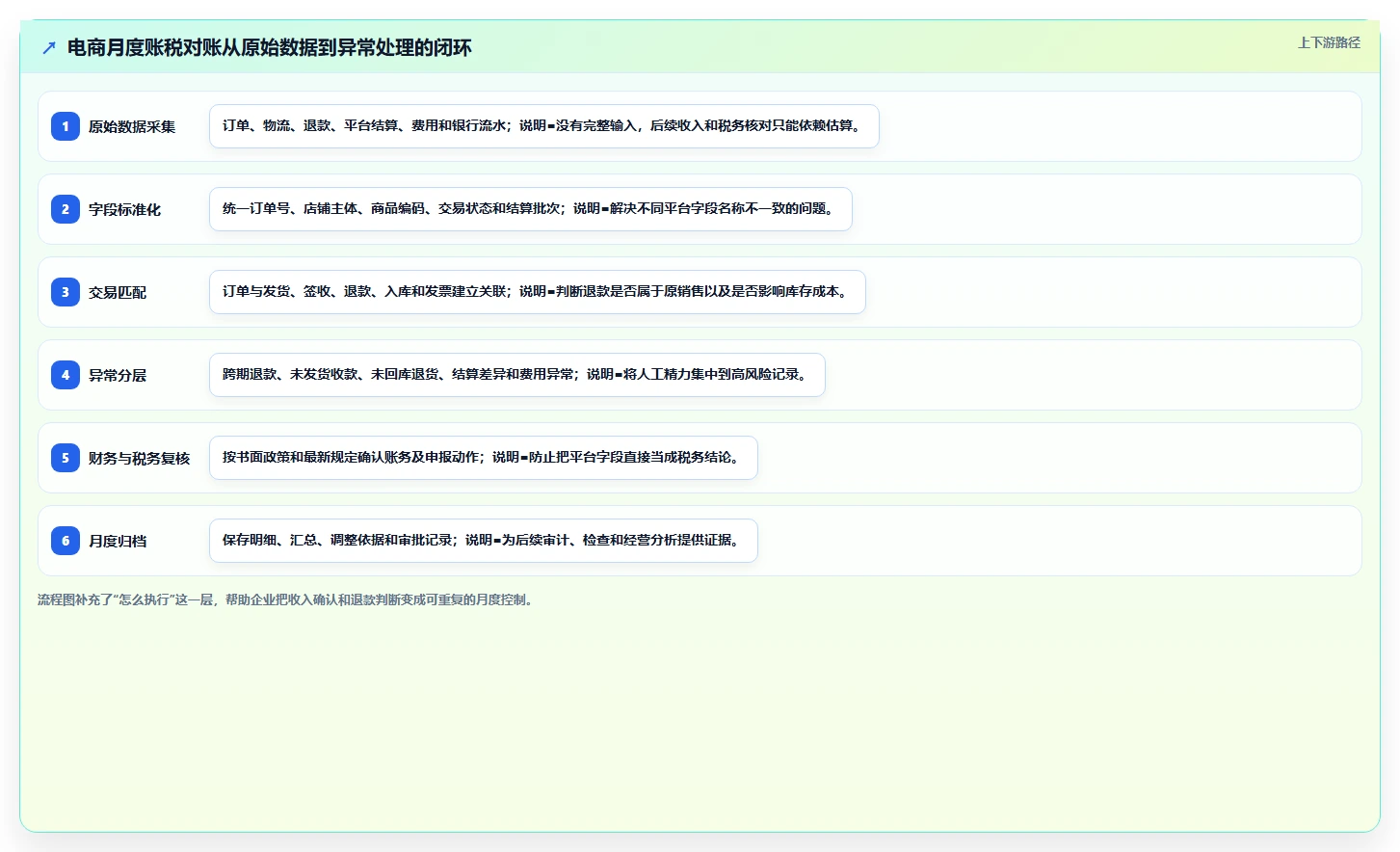Open the description box starting 订单、物流、退款
Screen dimensions: 1400x852
pos(544,126)
